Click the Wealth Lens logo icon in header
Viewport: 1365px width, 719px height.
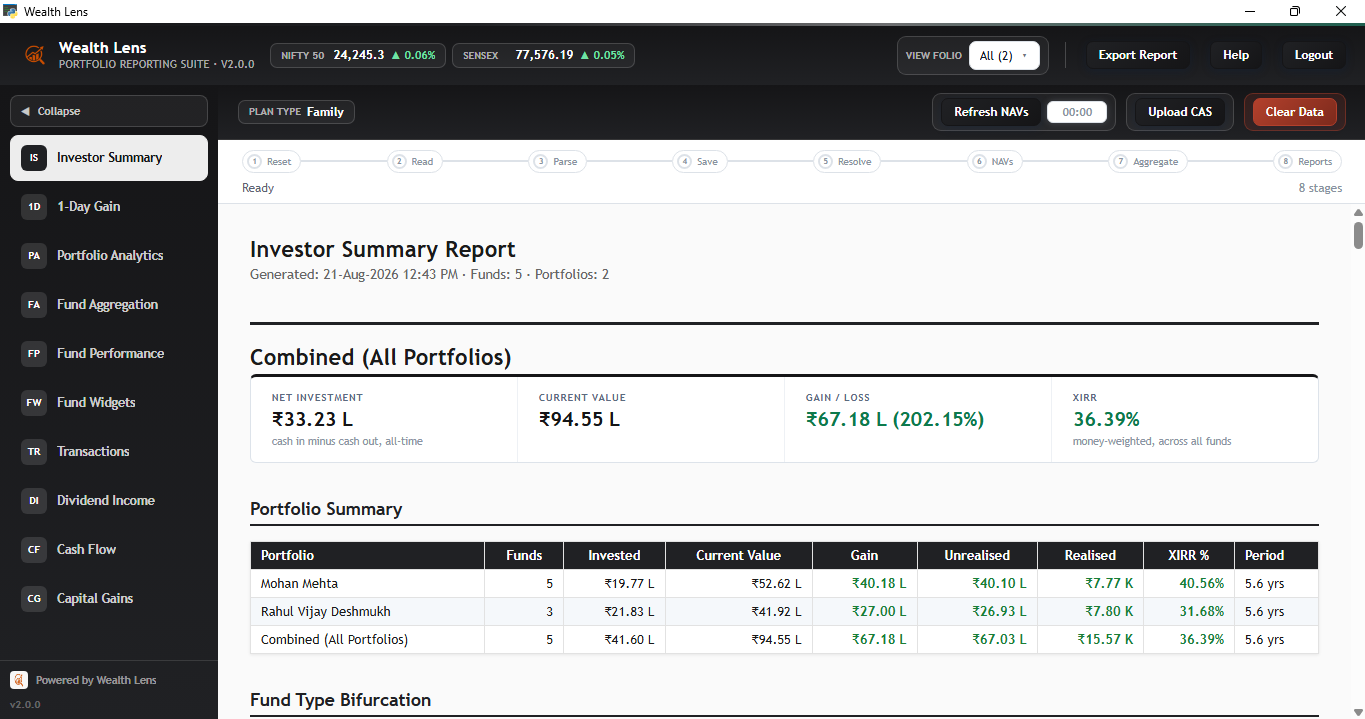(x=35, y=55)
